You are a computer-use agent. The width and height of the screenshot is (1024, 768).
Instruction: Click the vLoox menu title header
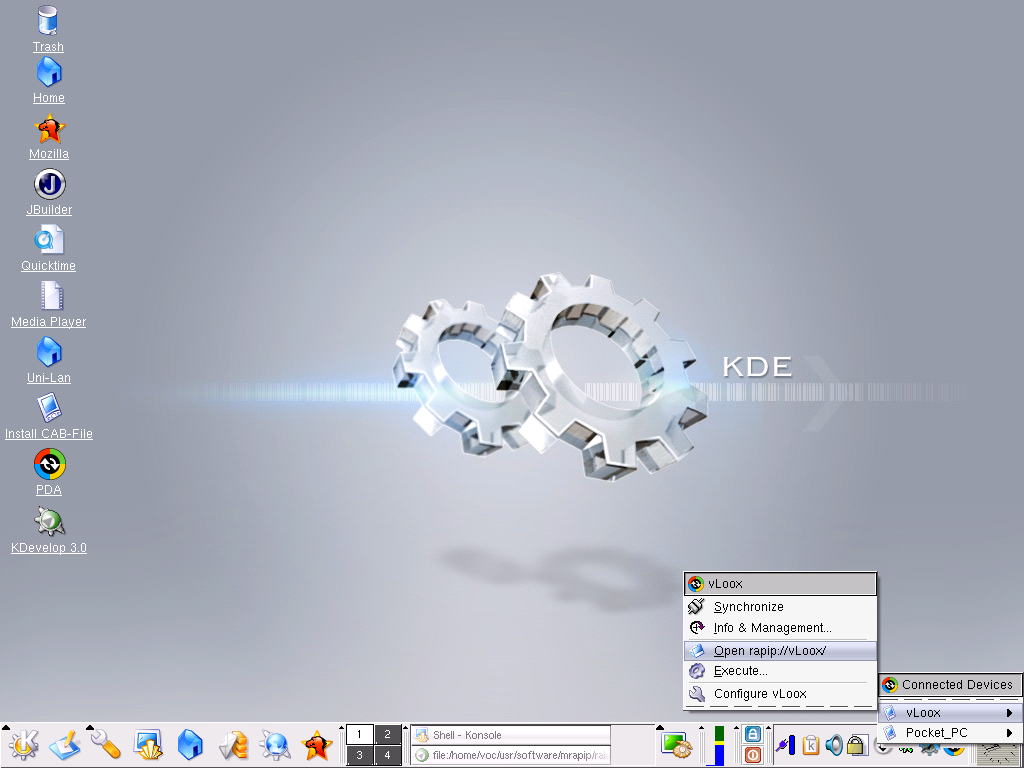point(780,584)
